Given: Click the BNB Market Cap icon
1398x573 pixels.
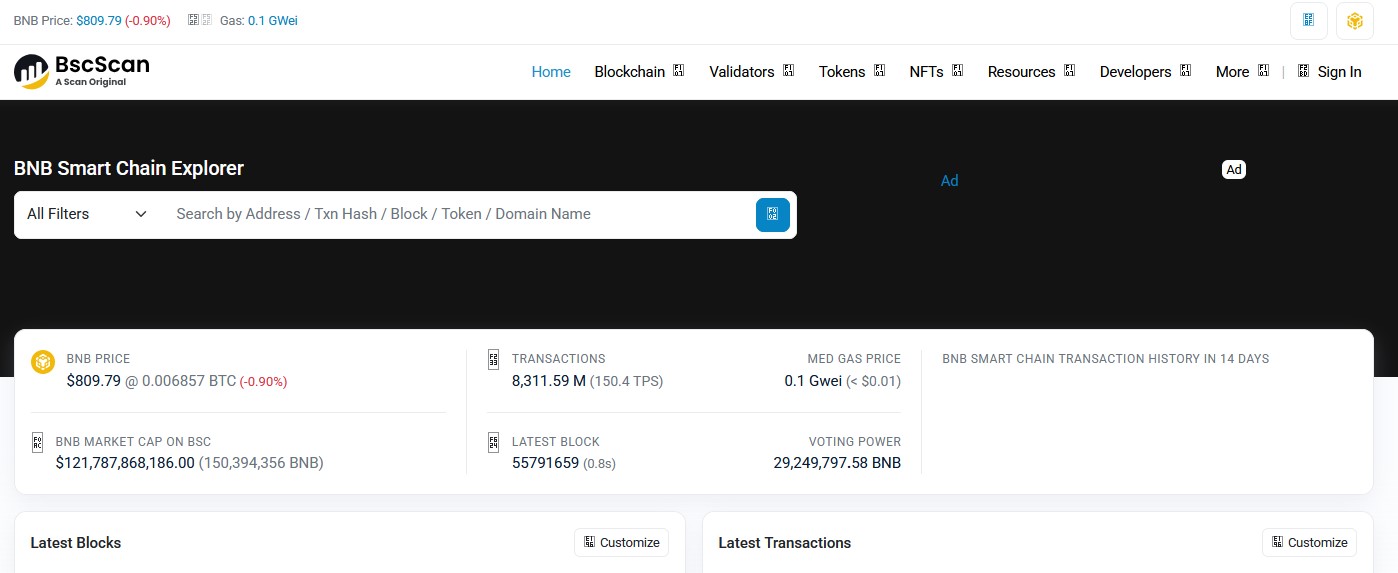Looking at the screenshot, I should pos(38,442).
